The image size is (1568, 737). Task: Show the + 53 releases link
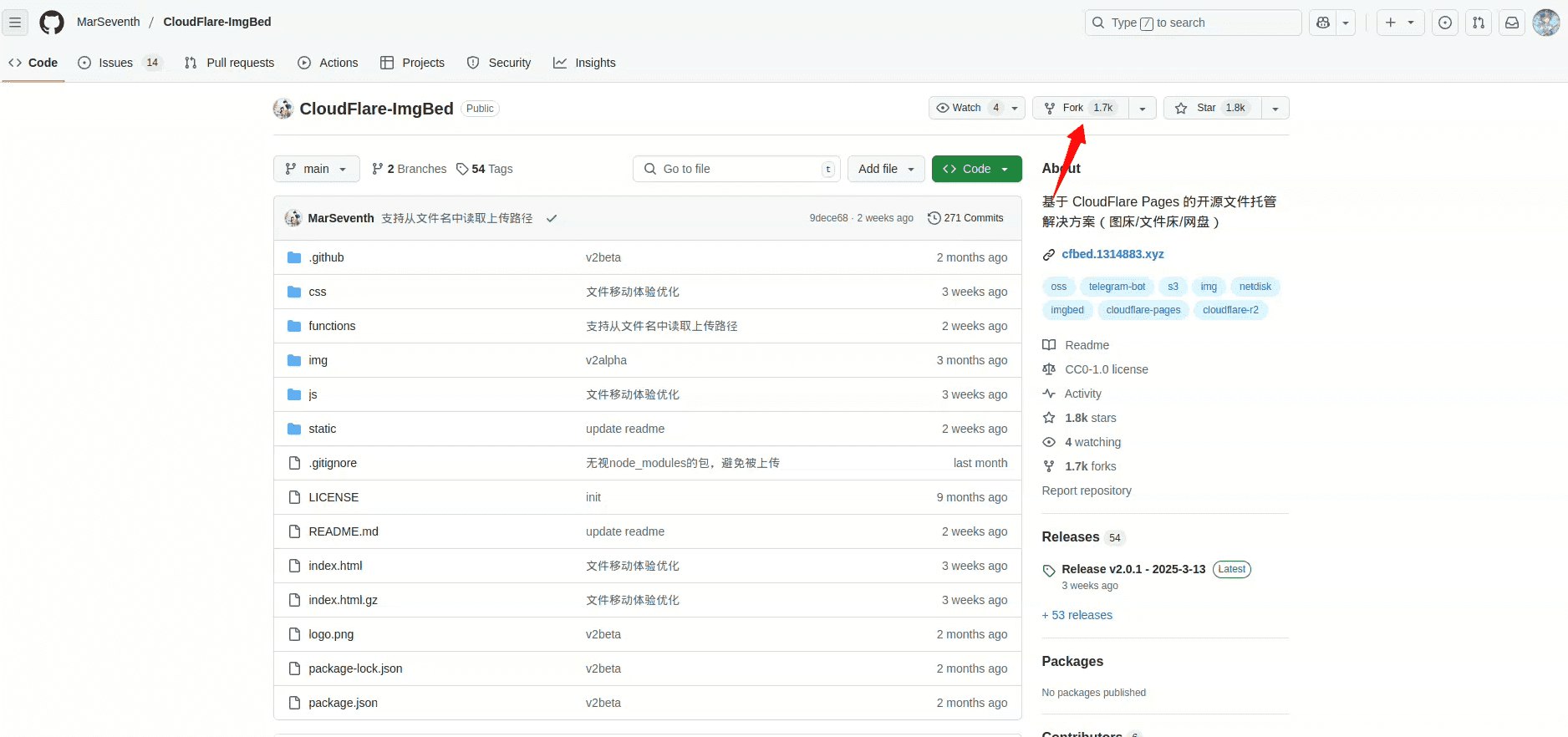(x=1077, y=615)
